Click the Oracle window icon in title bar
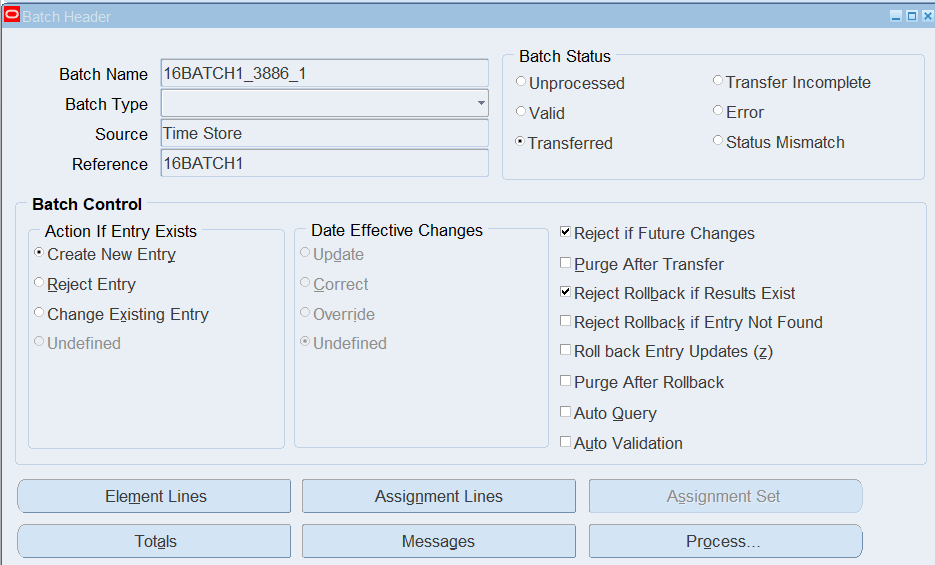935x565 pixels. (12, 16)
